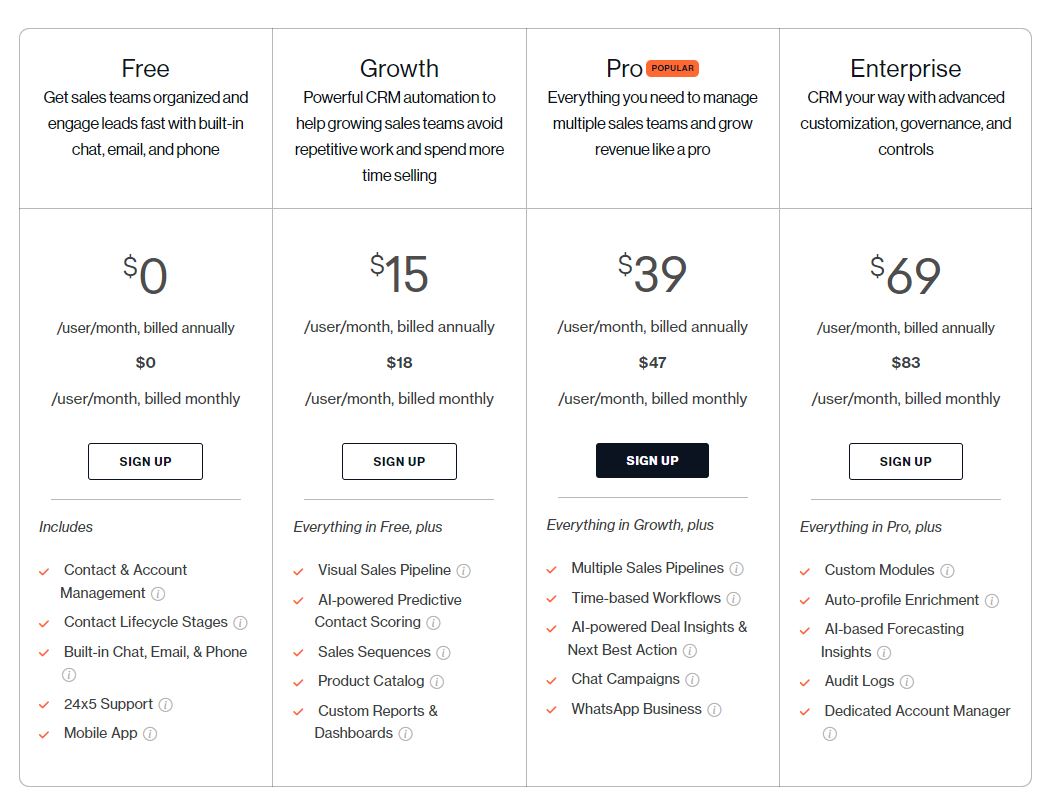This screenshot has height=793, width=1050.
Task: Show info for Chat Campaigns feature
Action: (x=692, y=680)
